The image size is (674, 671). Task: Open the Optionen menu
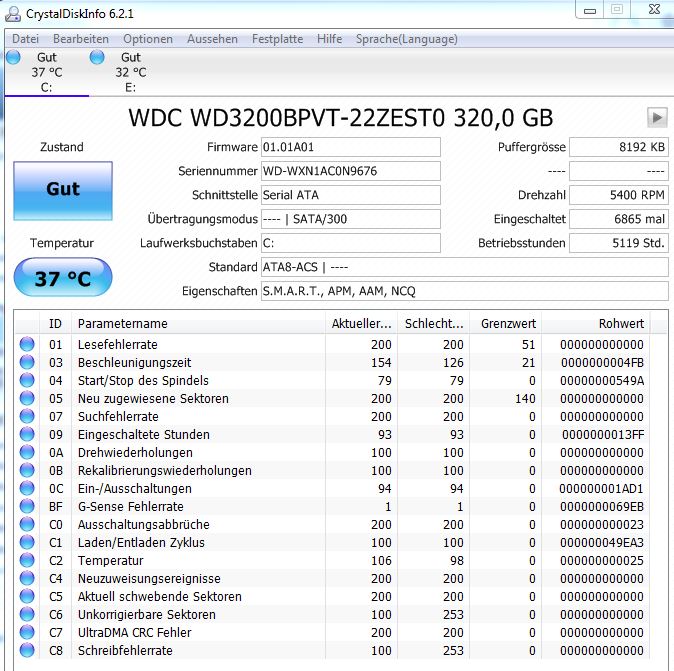148,39
